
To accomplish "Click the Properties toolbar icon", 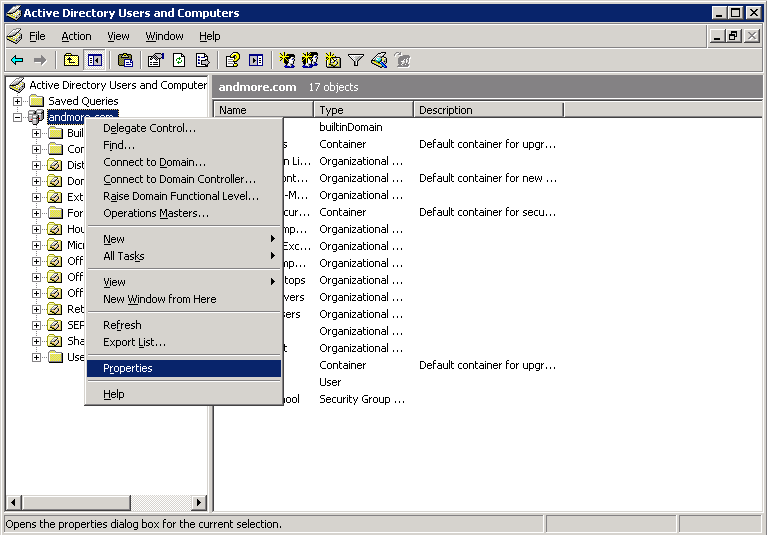I will [x=156, y=60].
